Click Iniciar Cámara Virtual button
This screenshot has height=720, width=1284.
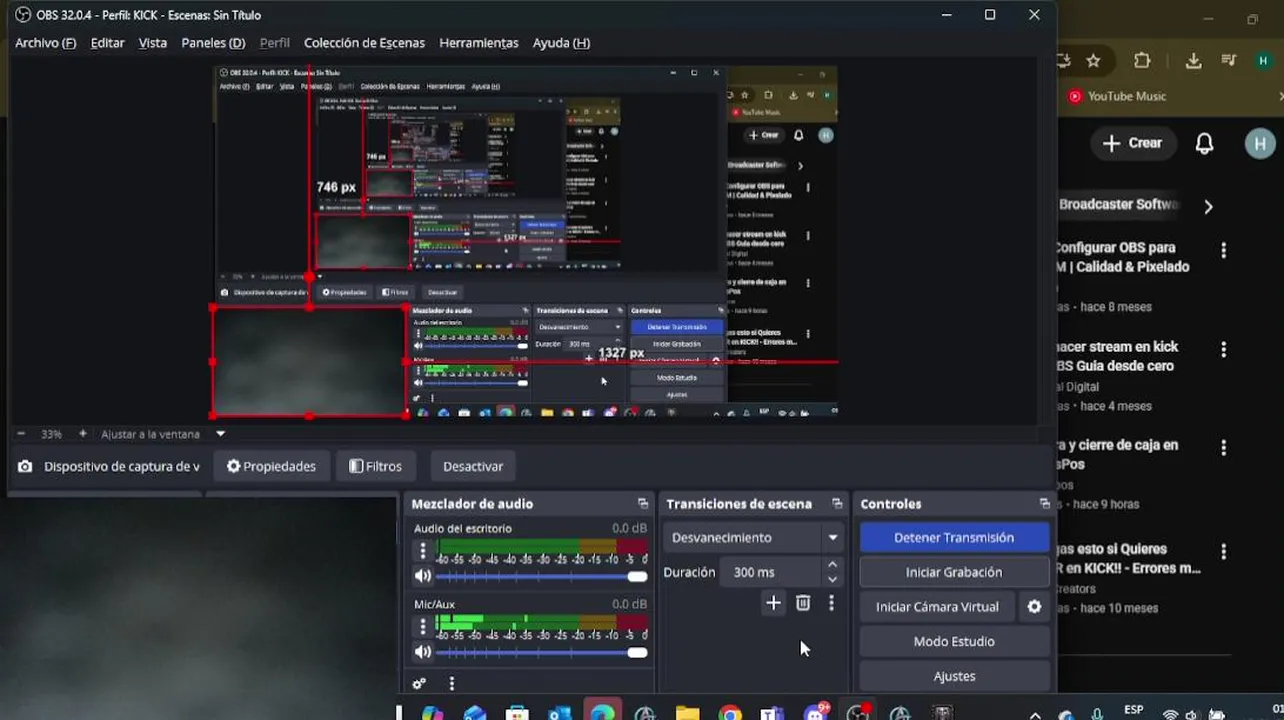point(937,607)
